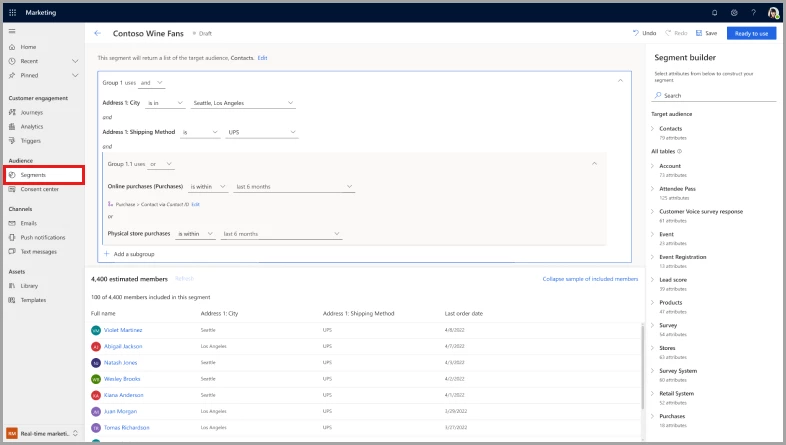This screenshot has width=786, height=445.
Task: Click Collapse sample of included members
Action: 590,279
